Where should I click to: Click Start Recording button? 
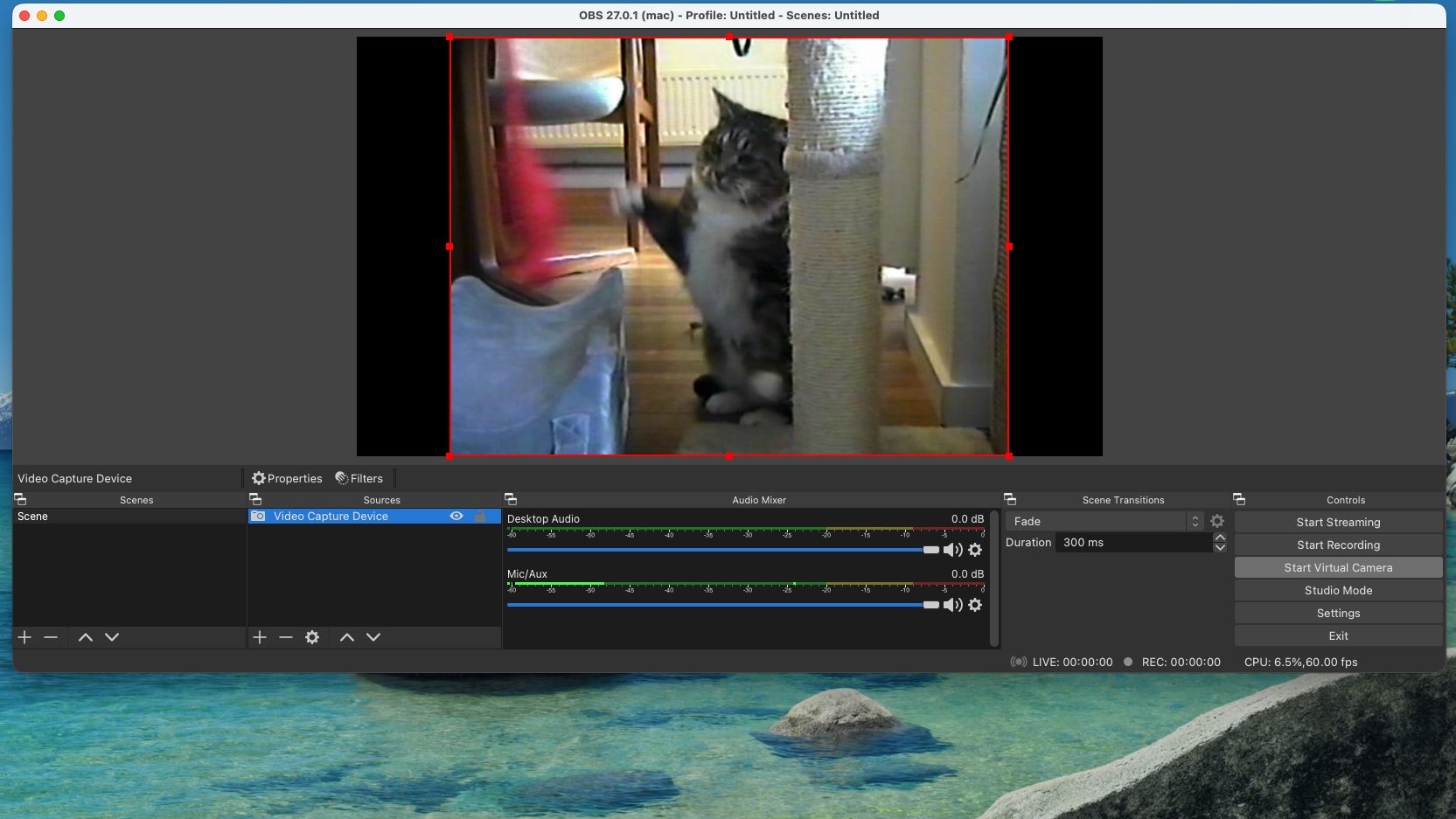point(1338,545)
